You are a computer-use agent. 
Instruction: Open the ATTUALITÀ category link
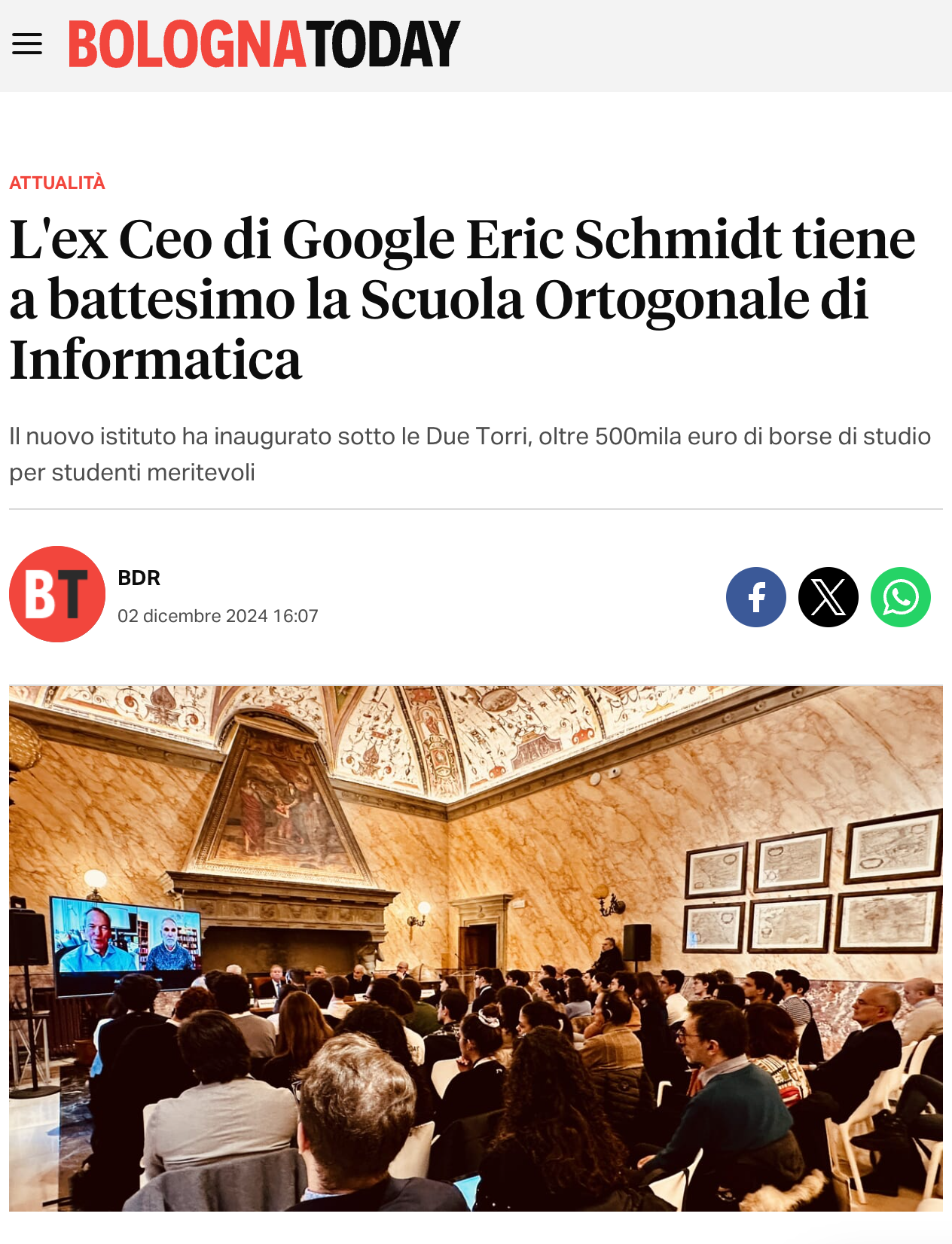(x=57, y=183)
